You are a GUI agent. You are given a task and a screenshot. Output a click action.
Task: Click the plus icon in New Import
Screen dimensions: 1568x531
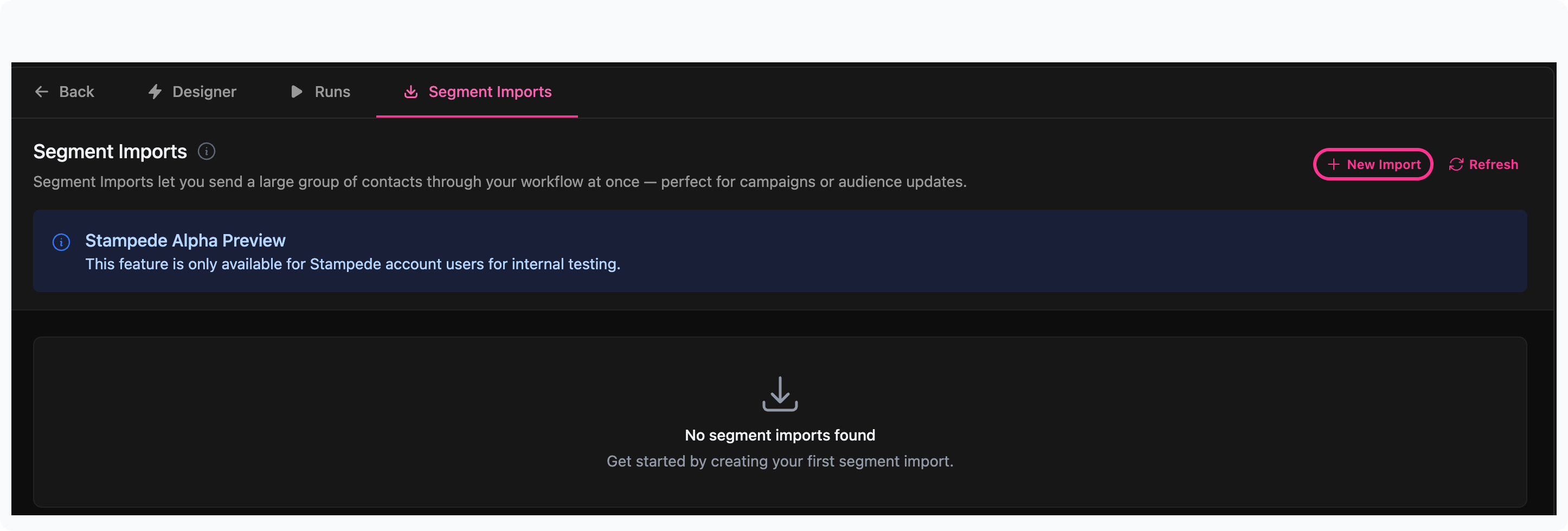(1333, 164)
